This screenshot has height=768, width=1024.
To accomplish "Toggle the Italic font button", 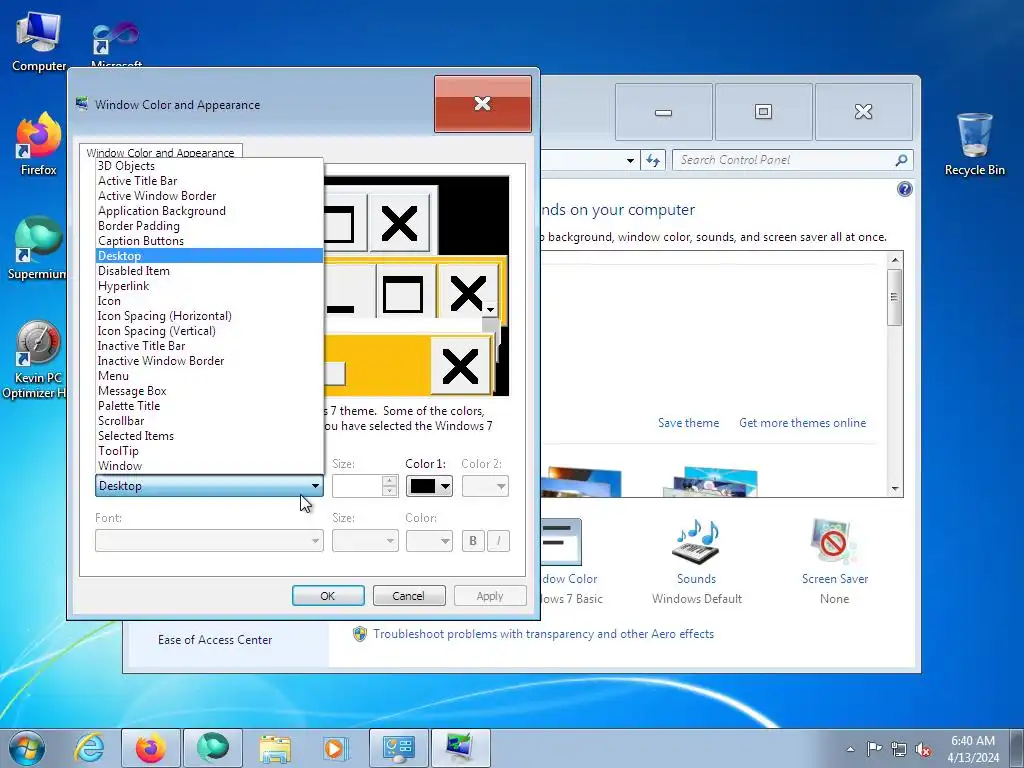I will pyautogui.click(x=498, y=541).
